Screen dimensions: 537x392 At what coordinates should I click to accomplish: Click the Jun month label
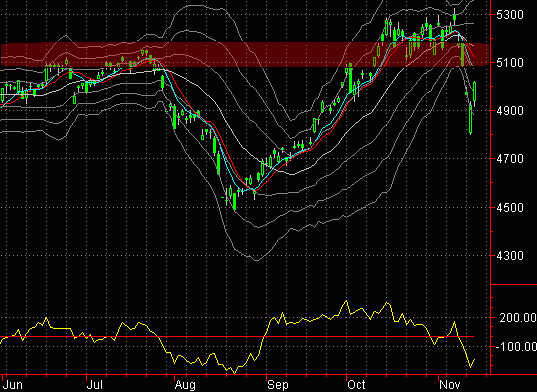pyautogui.click(x=13, y=384)
